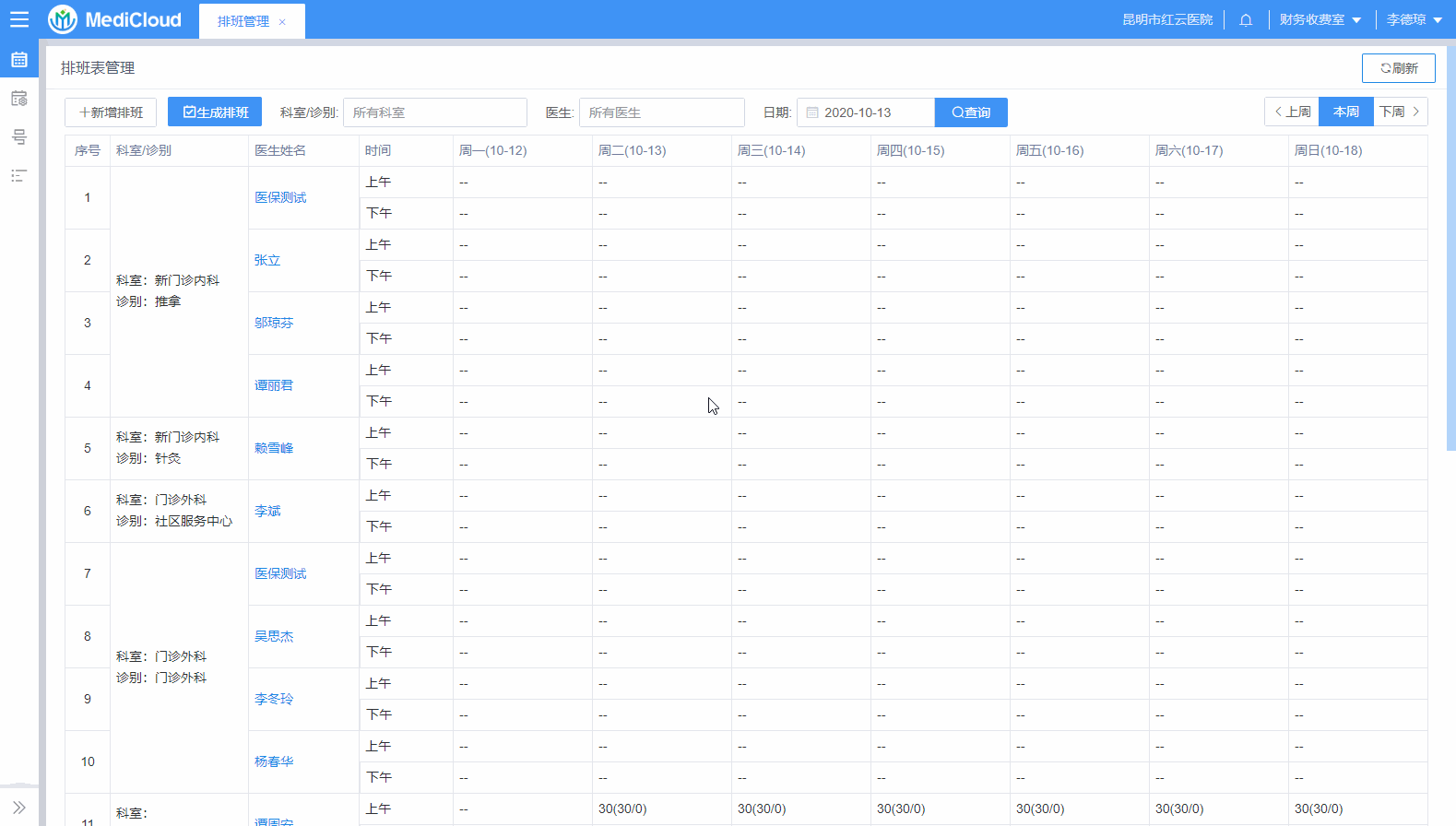Click the vertical page scrollbar
Screen dimensions: 1456x826
coord(1450,247)
